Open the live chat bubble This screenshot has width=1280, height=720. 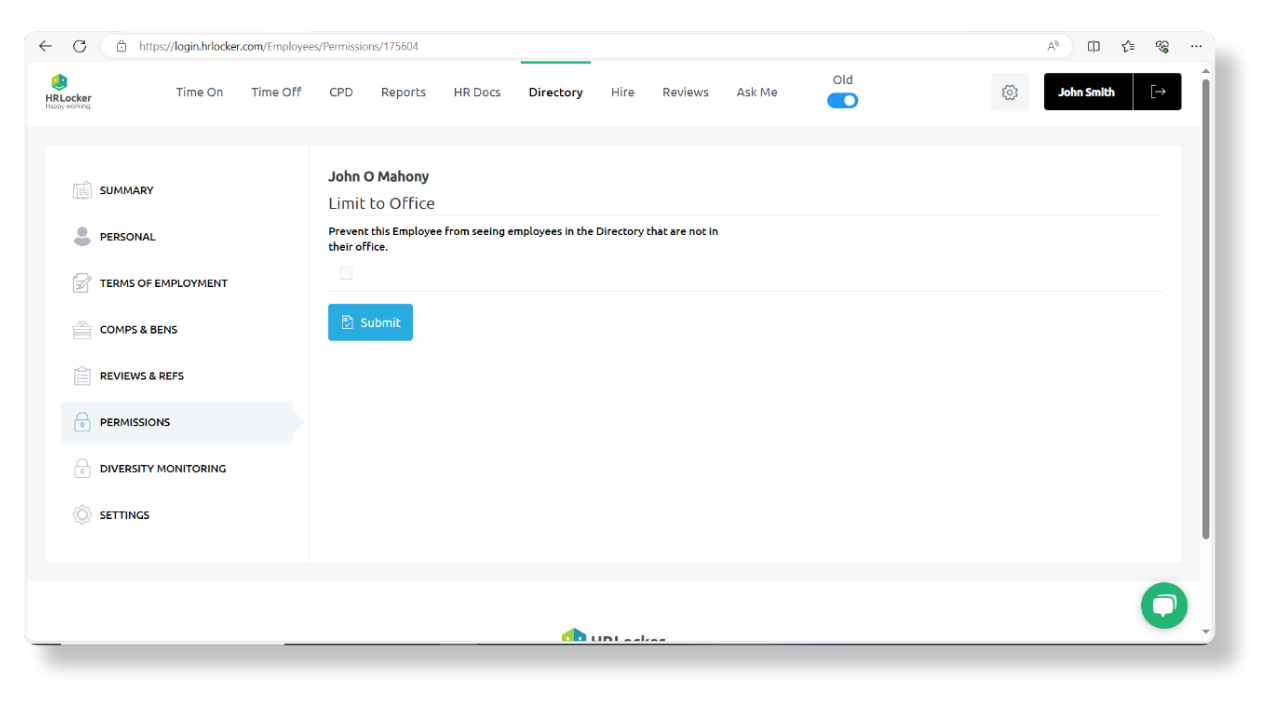[1164, 605]
